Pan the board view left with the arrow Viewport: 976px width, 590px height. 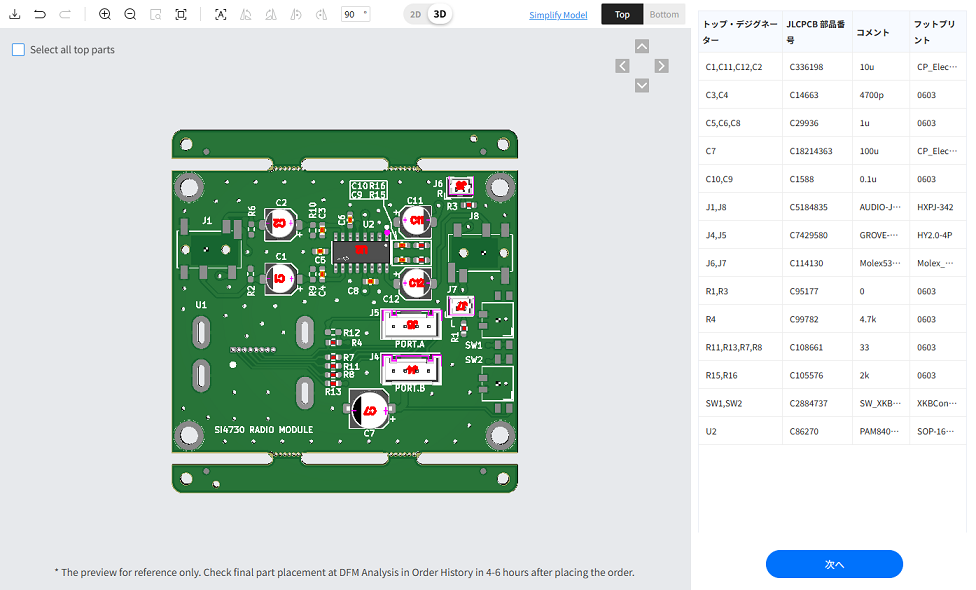[622, 66]
